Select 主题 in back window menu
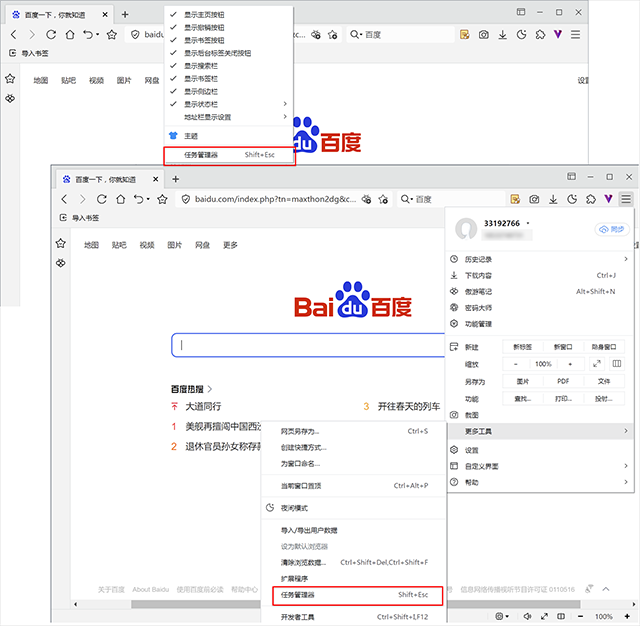 coord(229,136)
